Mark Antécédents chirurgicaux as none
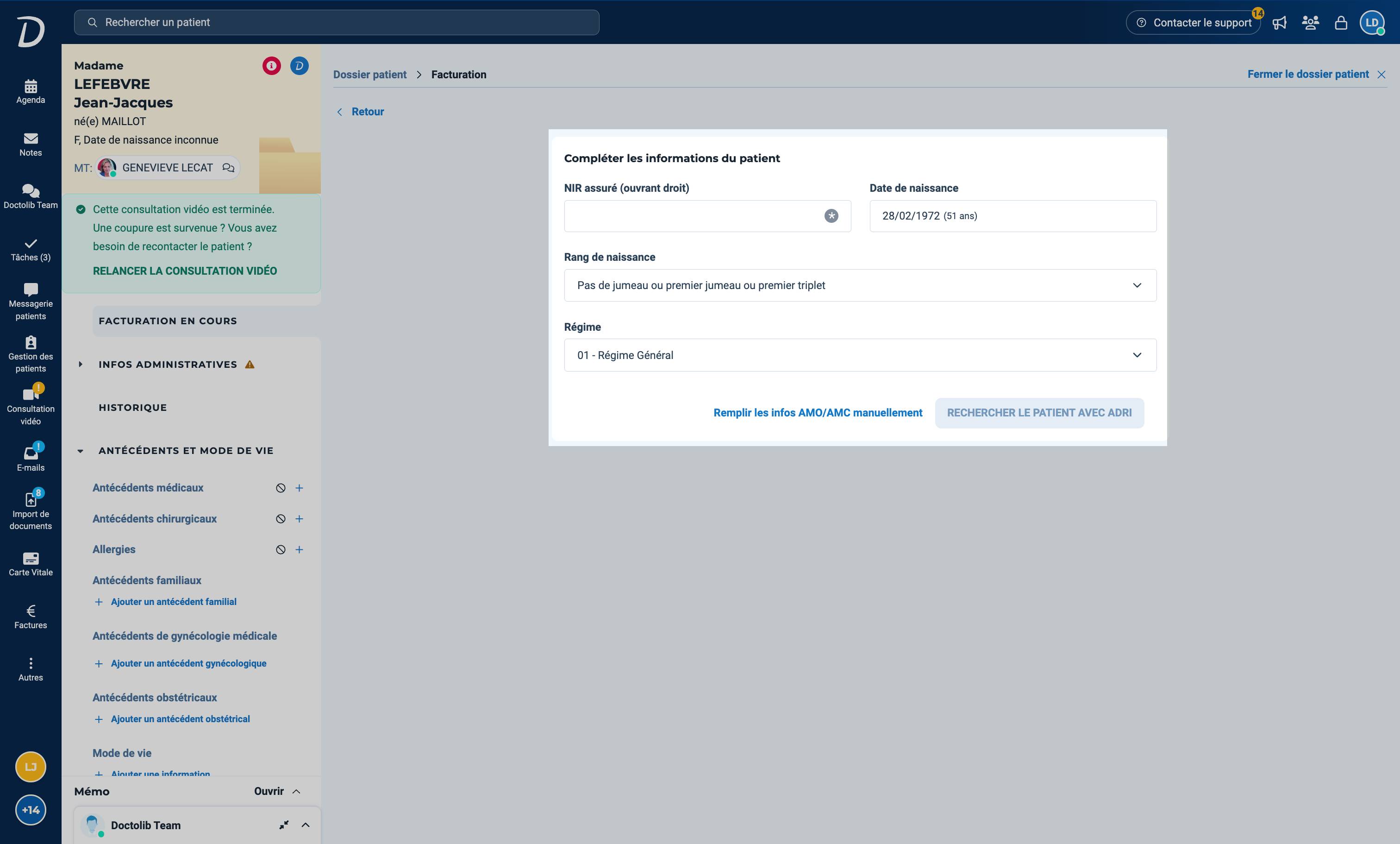Screen dimensions: 1400x844 point(281,519)
